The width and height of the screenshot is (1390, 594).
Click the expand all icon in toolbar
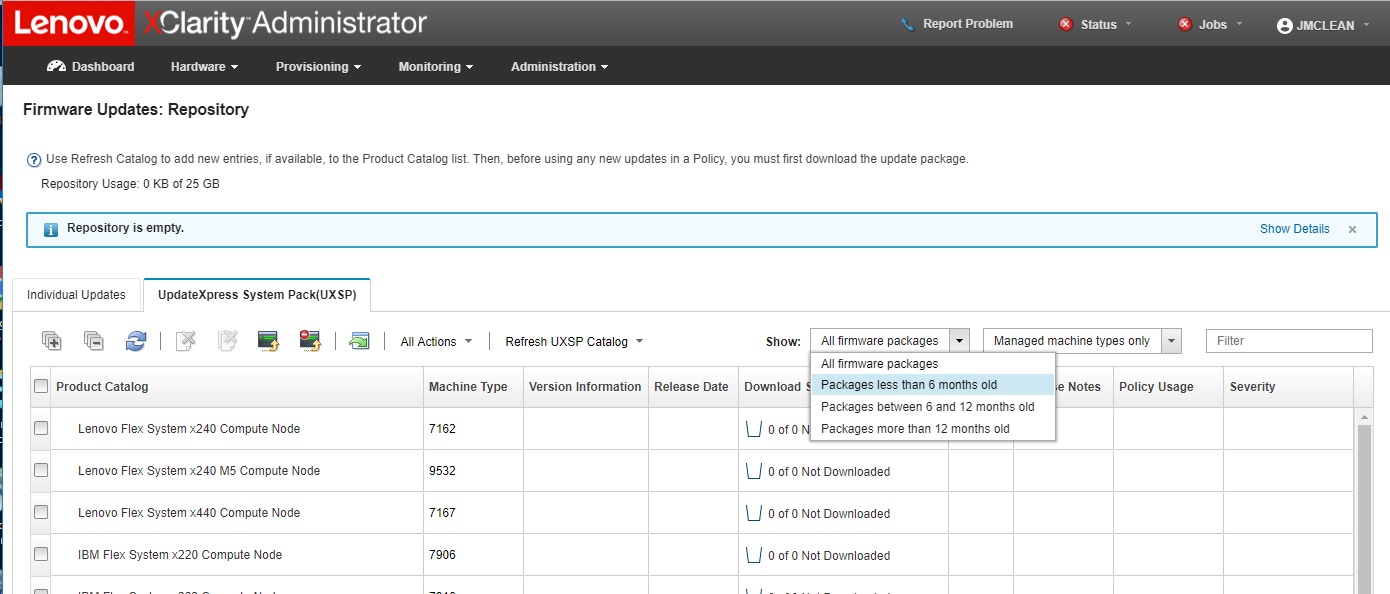(x=52, y=341)
